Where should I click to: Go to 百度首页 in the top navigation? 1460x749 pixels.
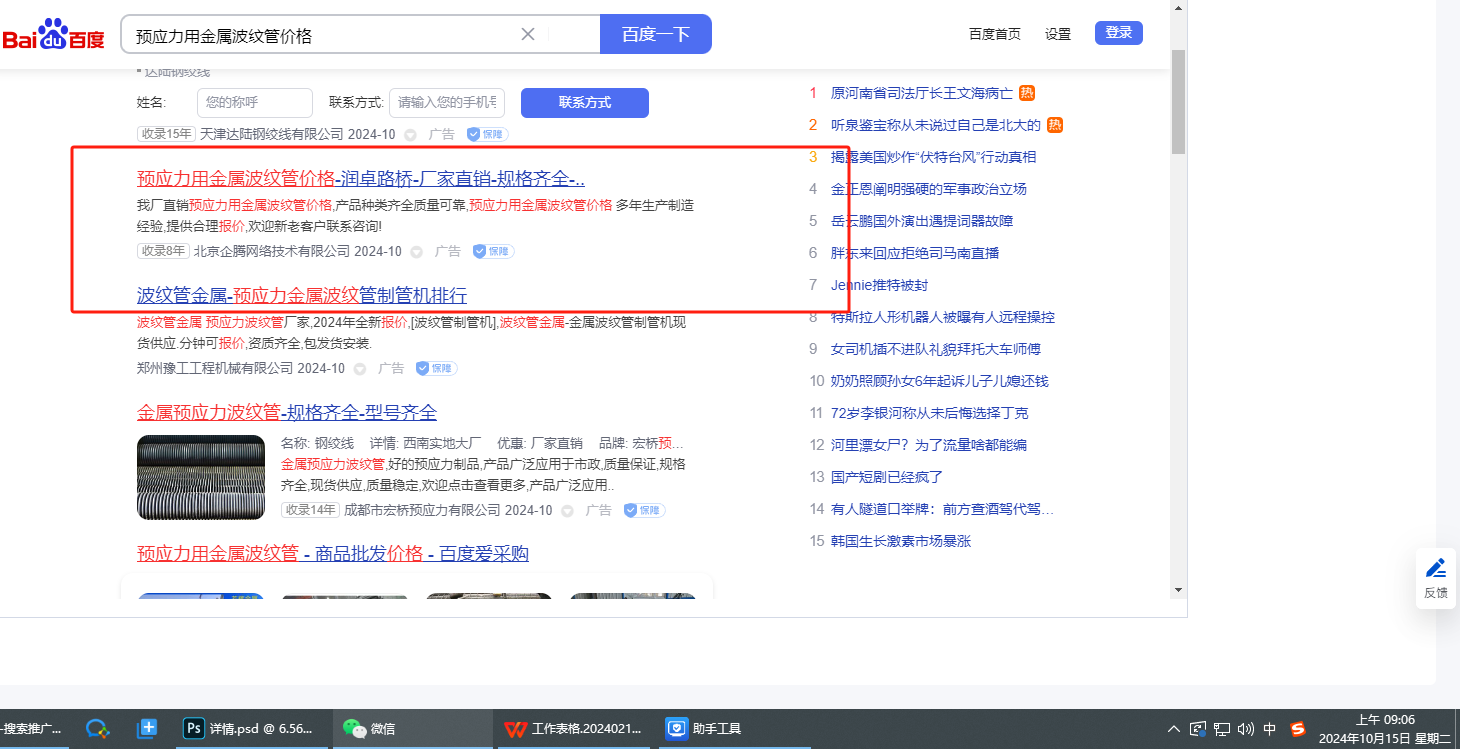pyautogui.click(x=994, y=34)
